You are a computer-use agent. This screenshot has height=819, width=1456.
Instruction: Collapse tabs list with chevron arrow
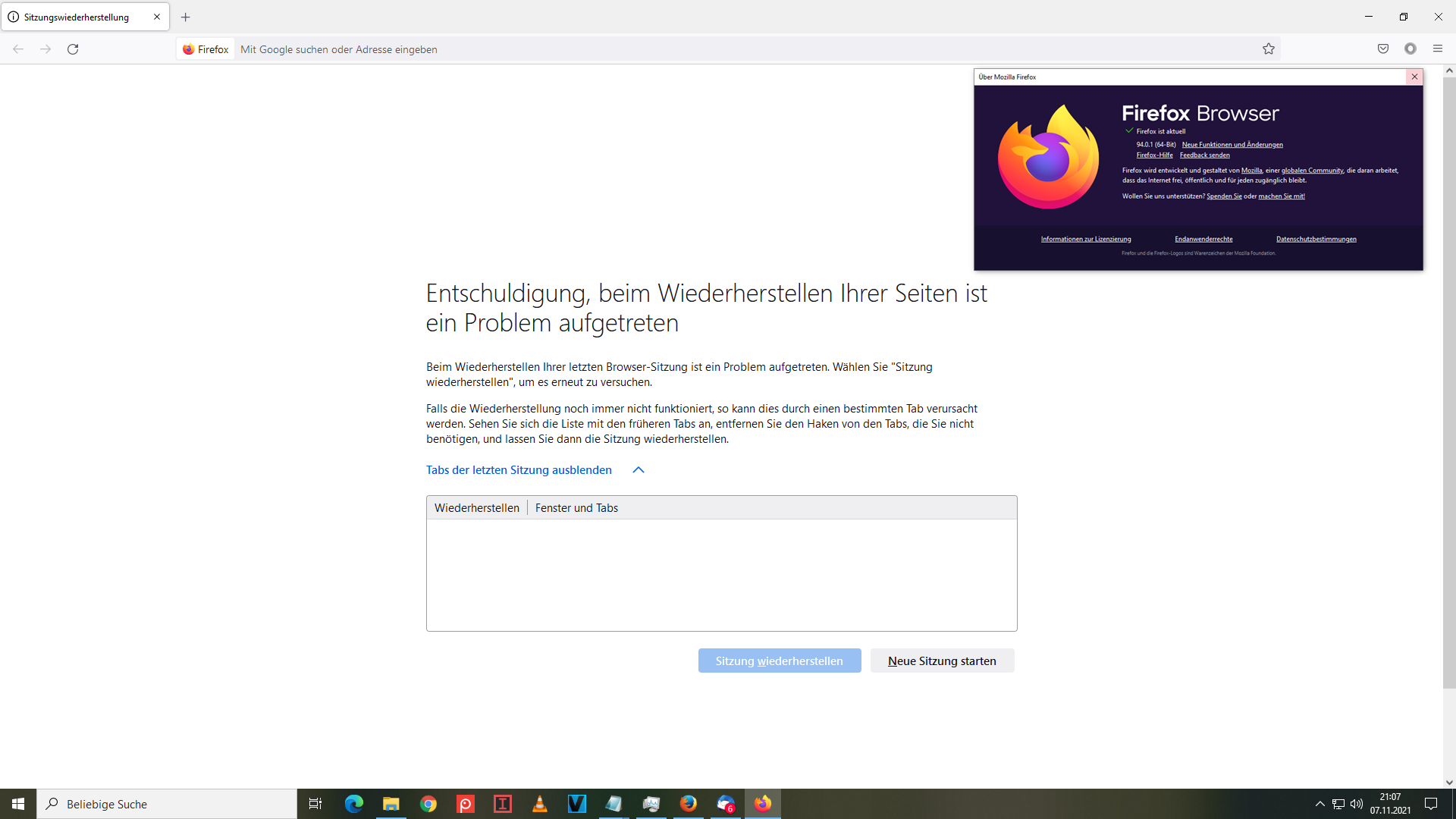click(x=639, y=470)
